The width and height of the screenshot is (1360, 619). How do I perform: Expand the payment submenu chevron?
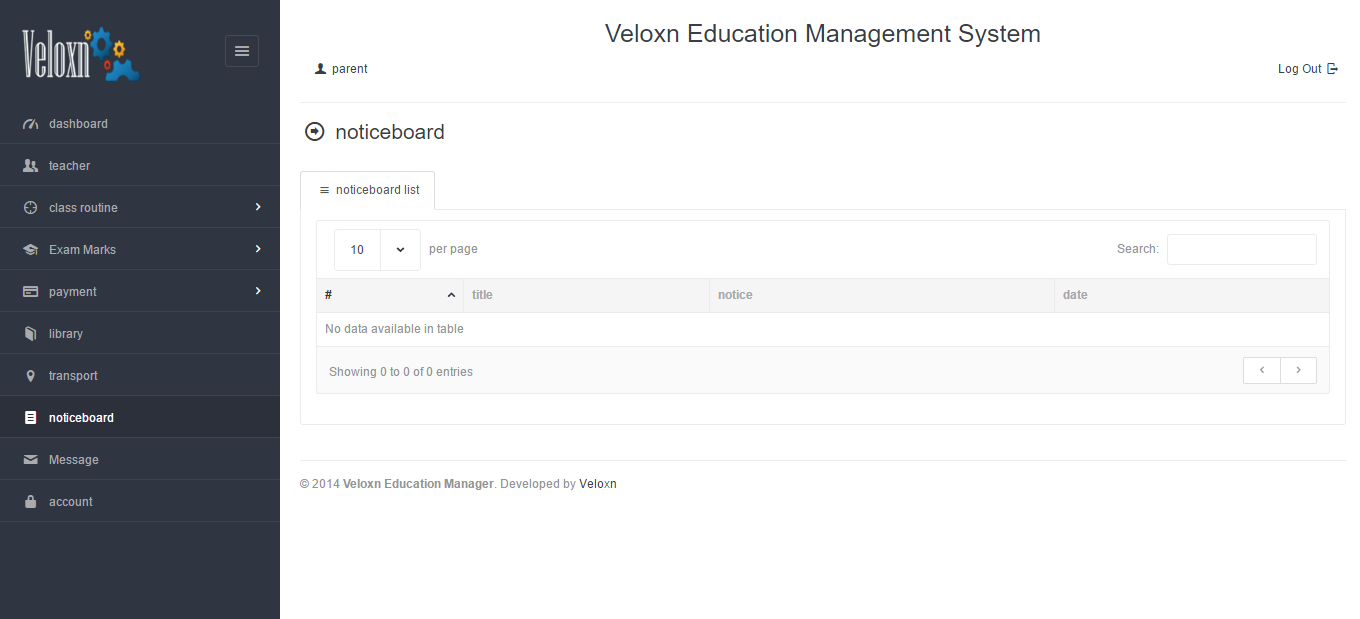(x=258, y=291)
